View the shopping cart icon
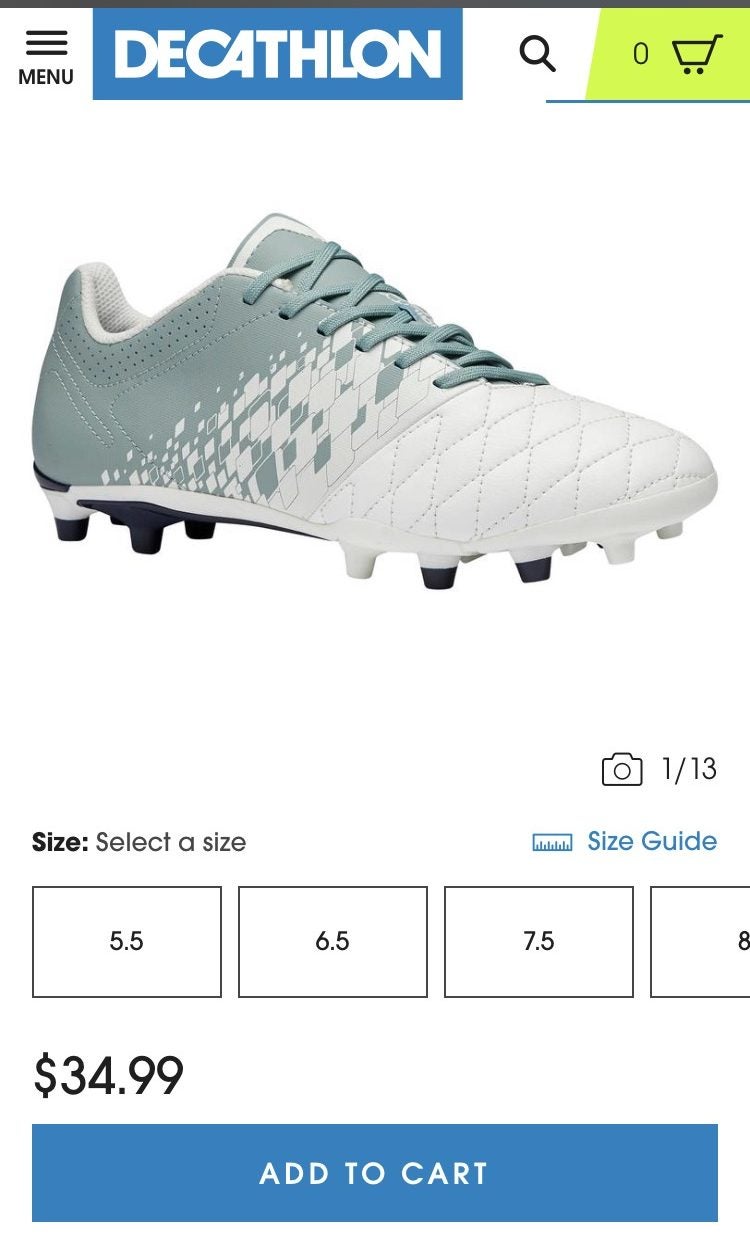The height and width of the screenshot is (1243, 750). coord(697,54)
